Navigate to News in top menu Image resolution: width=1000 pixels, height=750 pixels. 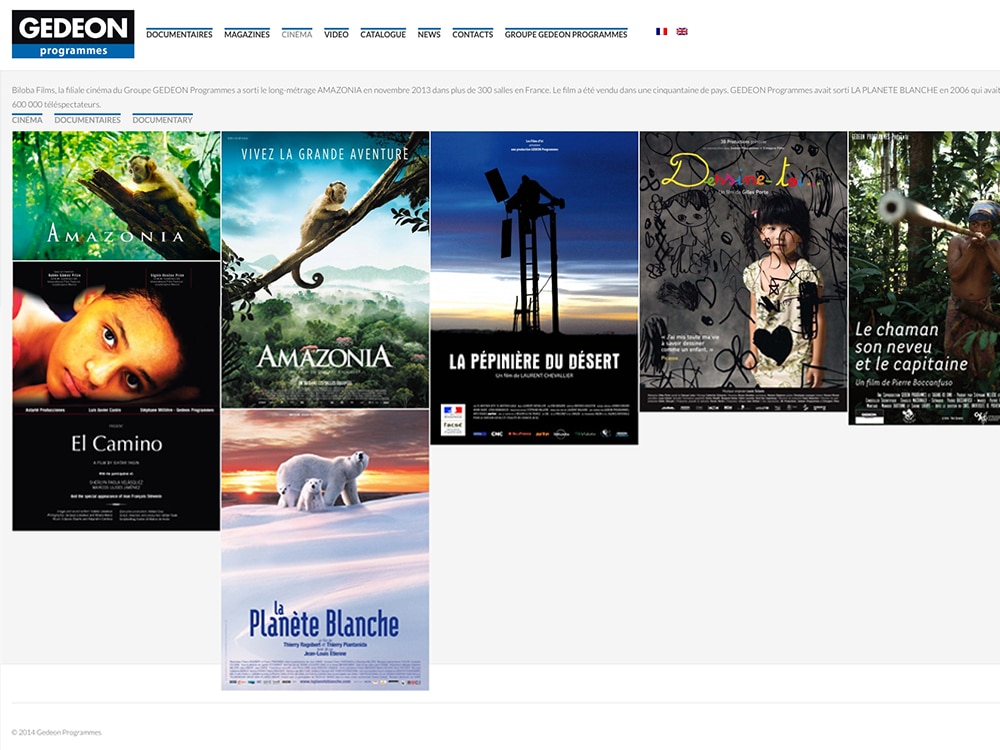(x=429, y=34)
